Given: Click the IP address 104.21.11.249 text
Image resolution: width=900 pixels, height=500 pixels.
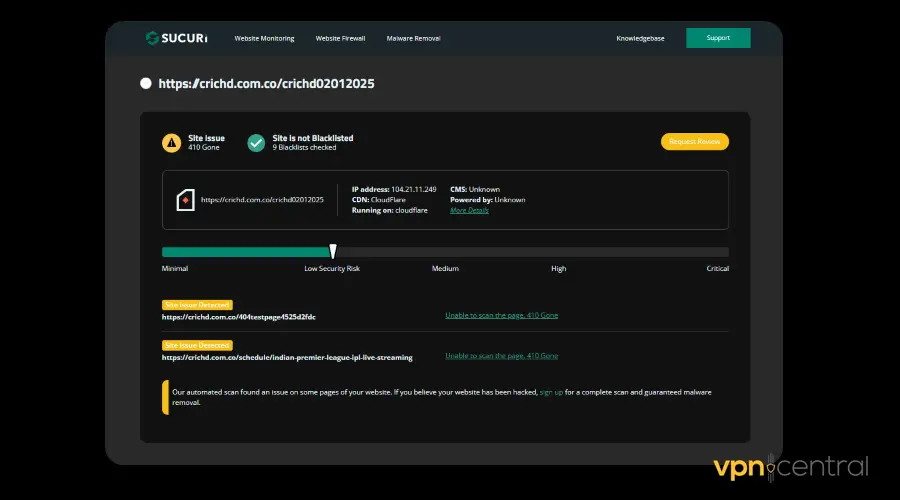Looking at the screenshot, I should 413,189.
